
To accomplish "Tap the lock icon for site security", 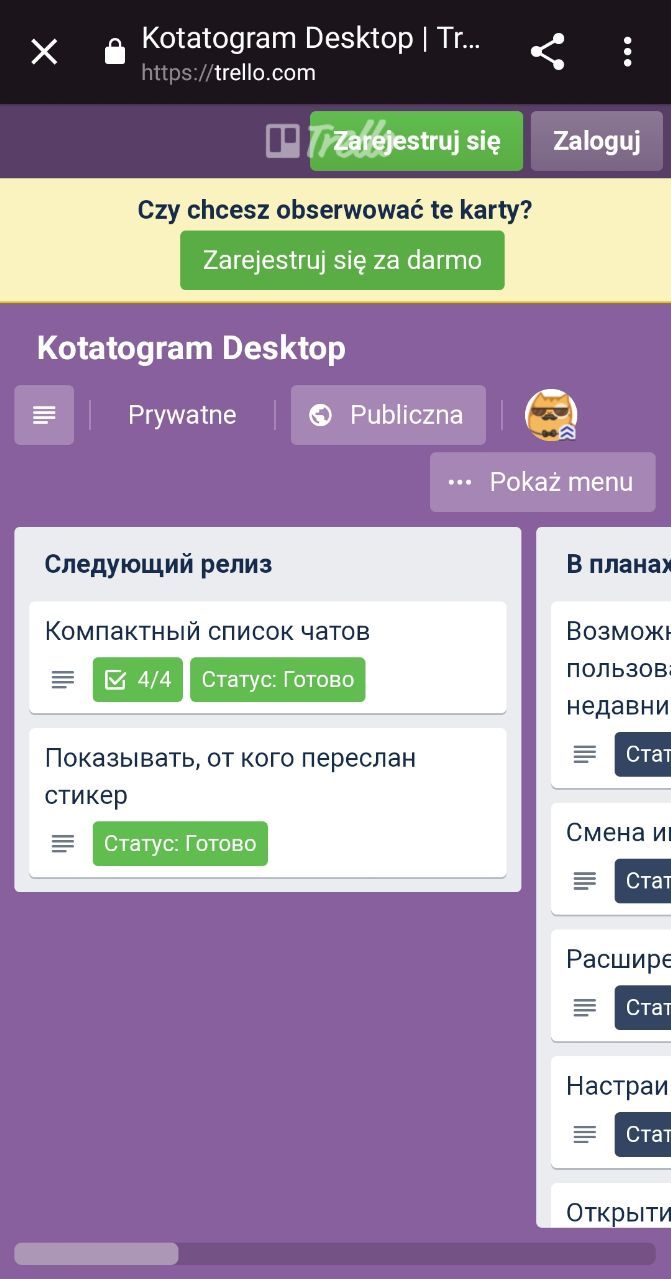I will pos(115,51).
